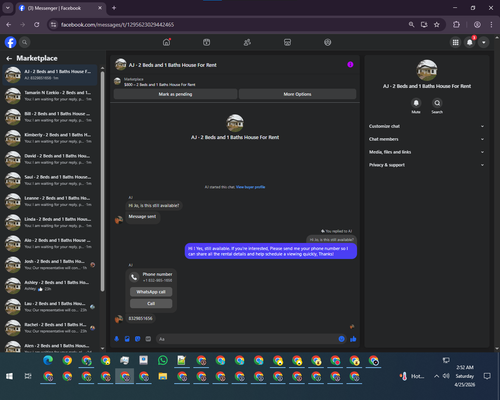The width and height of the screenshot is (500, 400).
Task: Open Rachel conversation in chat list
Action: pos(50,328)
